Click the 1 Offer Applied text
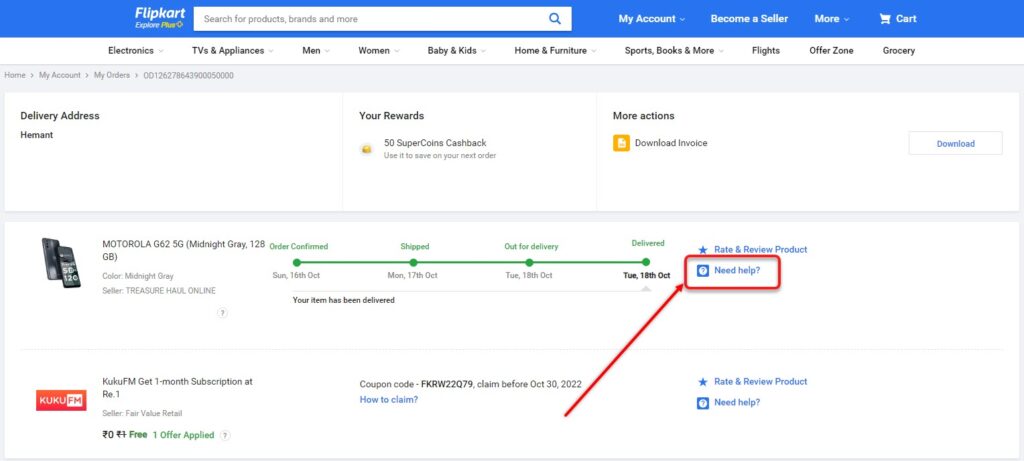 (183, 435)
